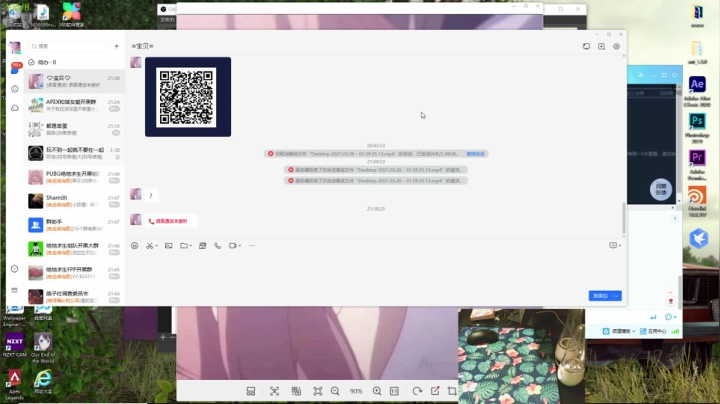Start a video call with camera icon
Image resolution: width=720 pixels, height=404 pixels.
tap(233, 246)
